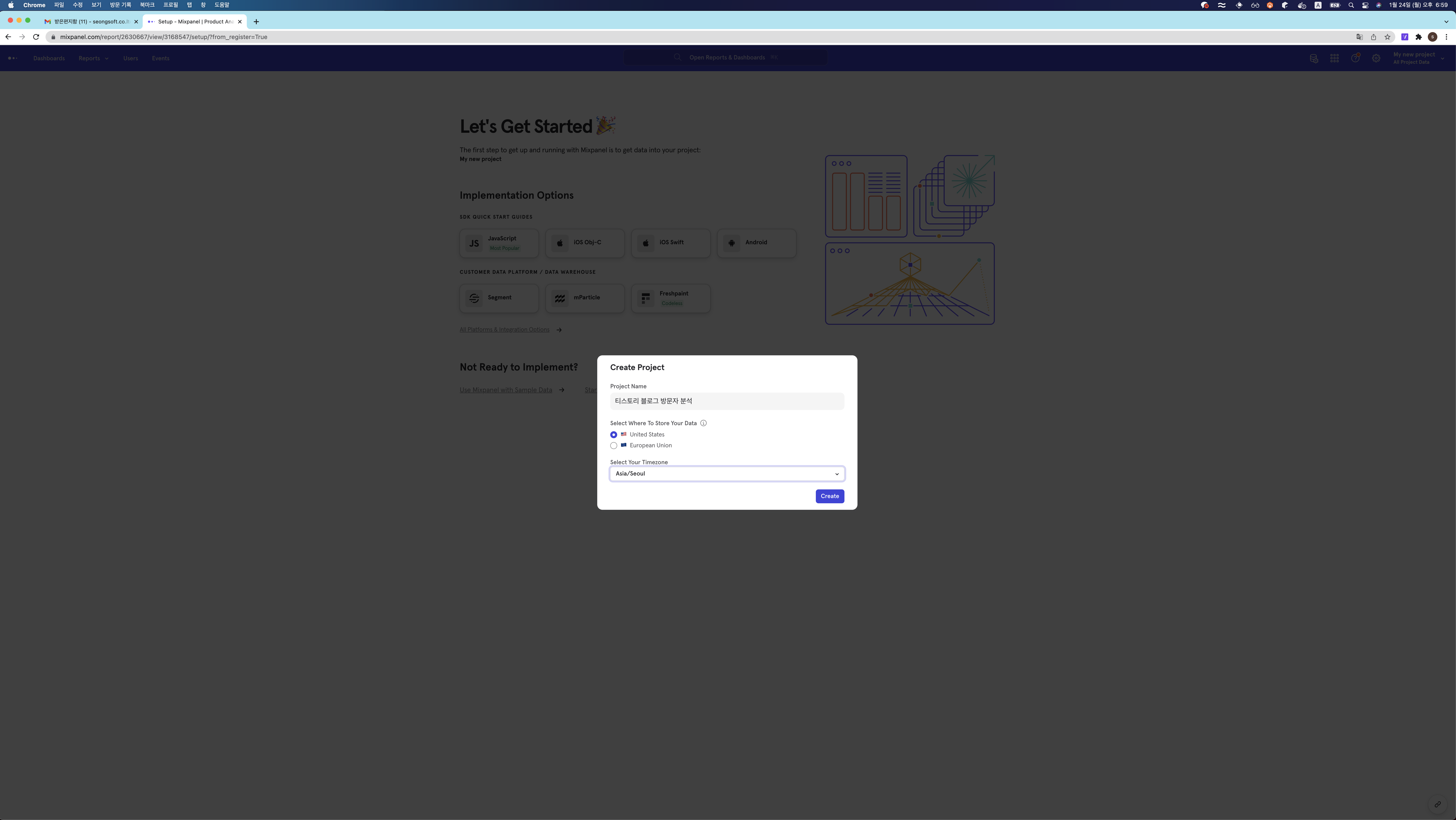Expand the My new project switcher

point(1419,58)
